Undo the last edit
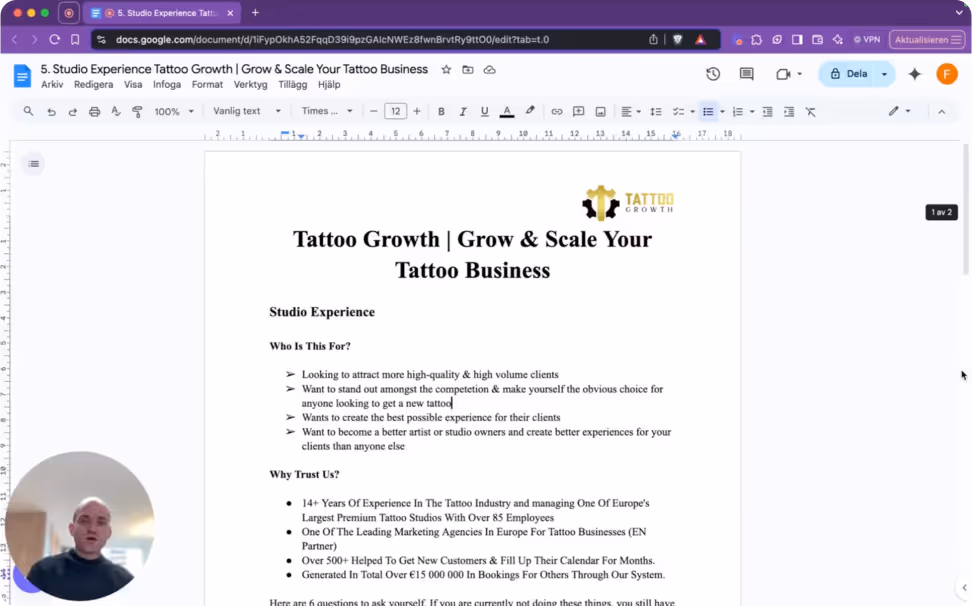Screen dimensions: 972x606 point(51,112)
